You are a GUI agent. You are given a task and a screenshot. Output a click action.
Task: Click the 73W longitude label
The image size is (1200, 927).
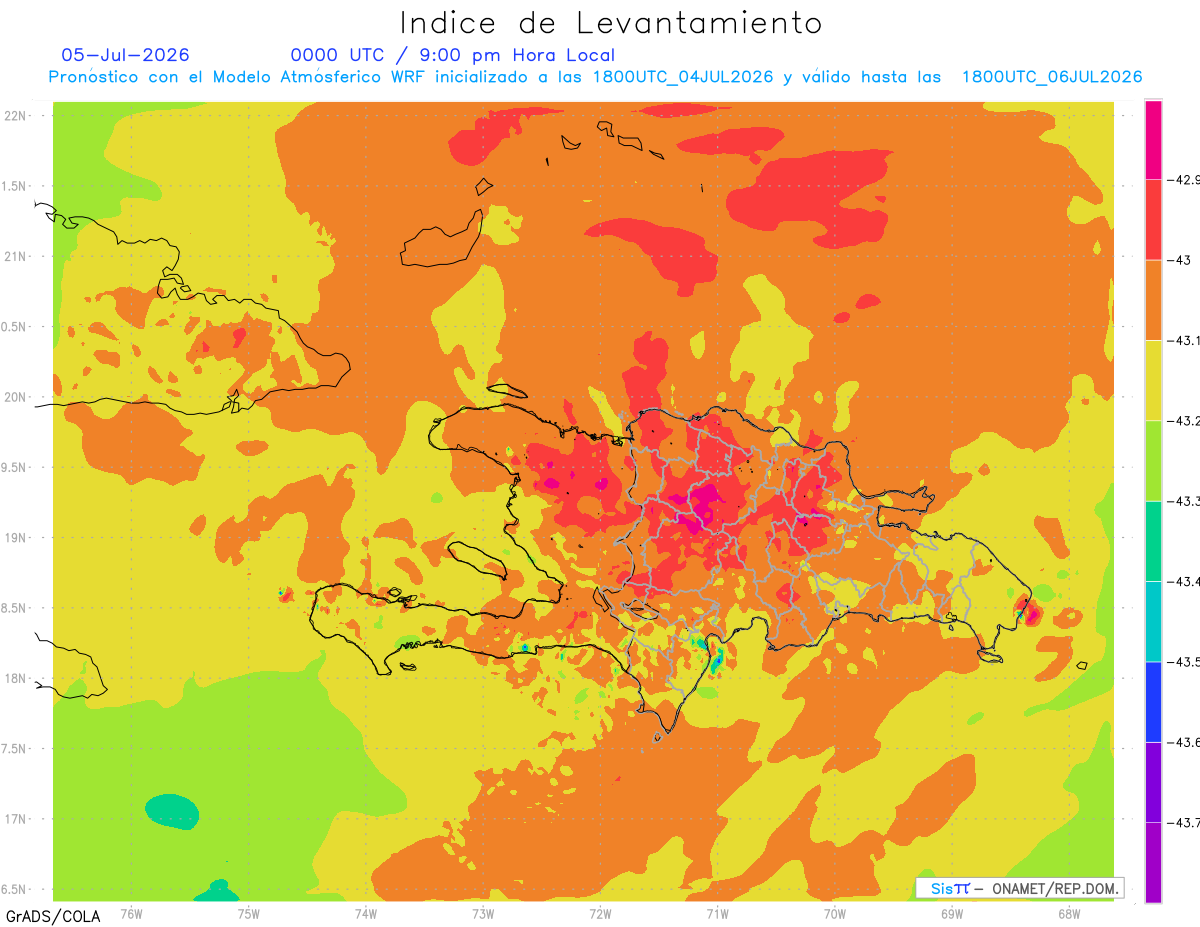483,913
